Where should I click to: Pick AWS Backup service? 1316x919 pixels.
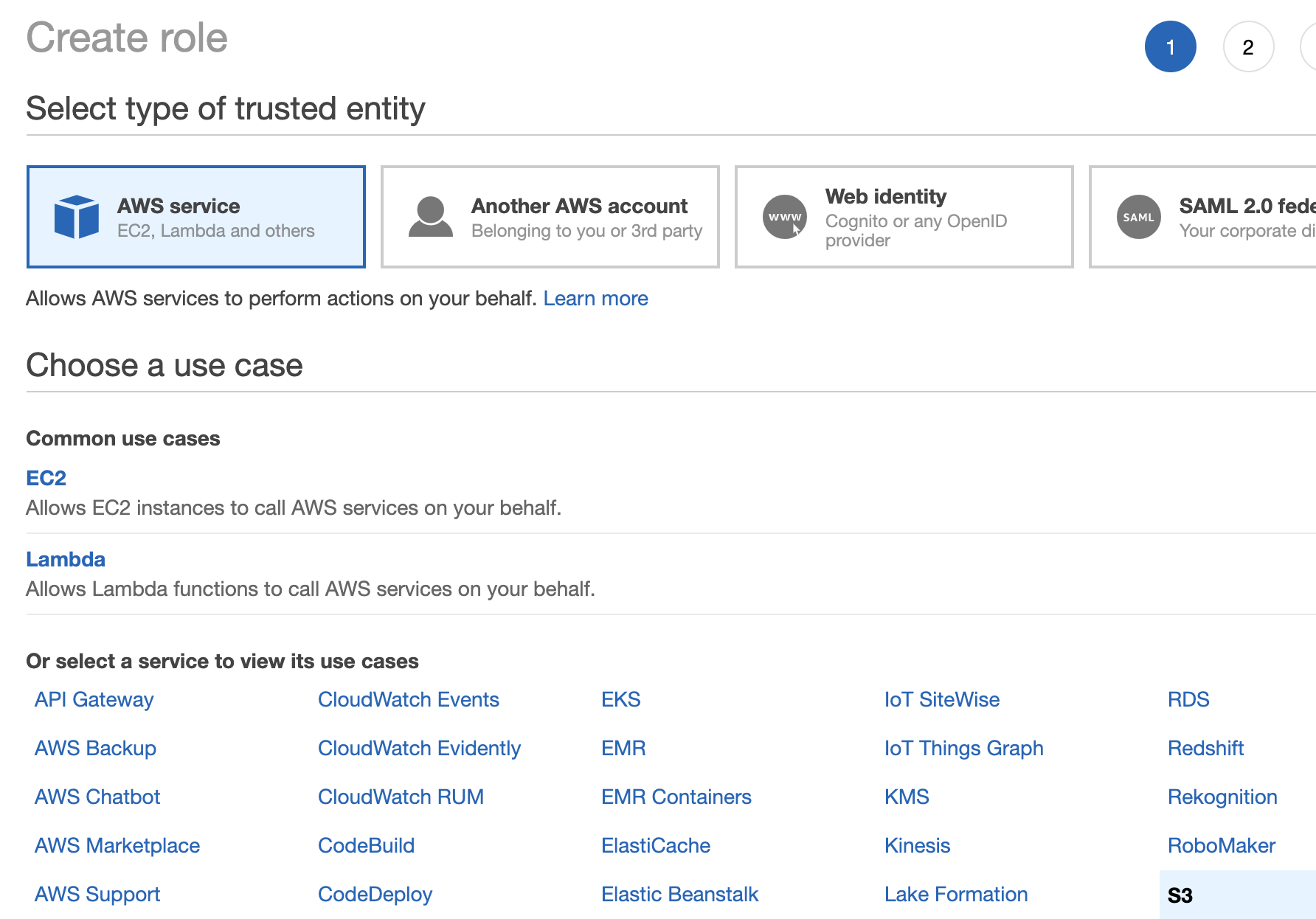(95, 748)
